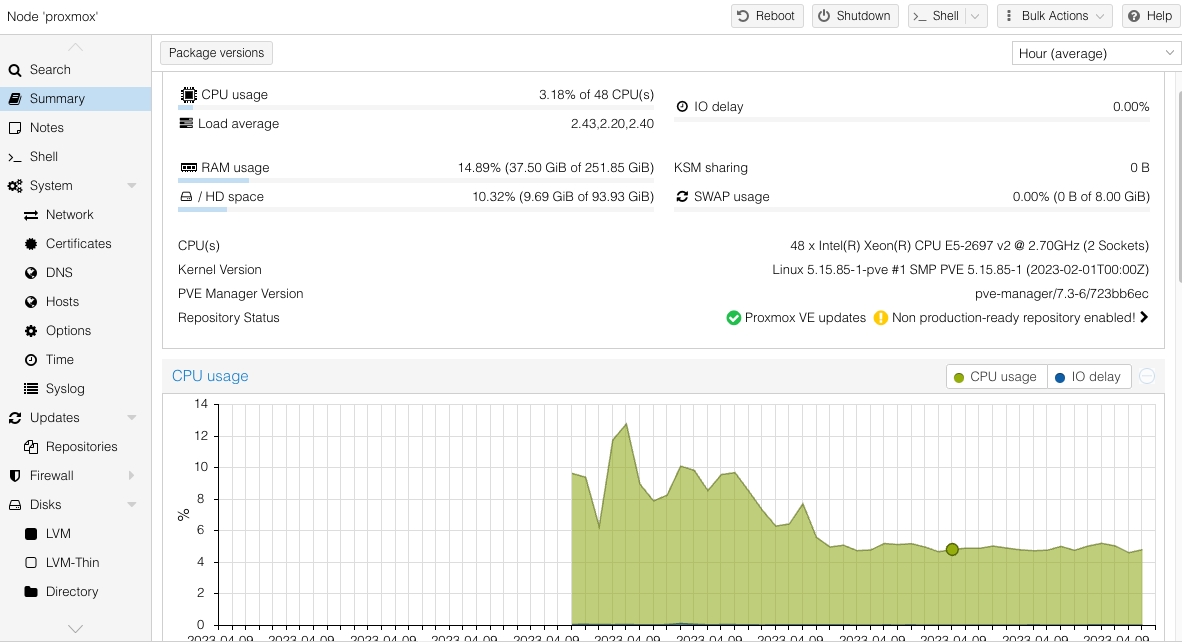1182x642 pixels.
Task: Open the Bulk Actions dropdown
Action: click(1055, 16)
